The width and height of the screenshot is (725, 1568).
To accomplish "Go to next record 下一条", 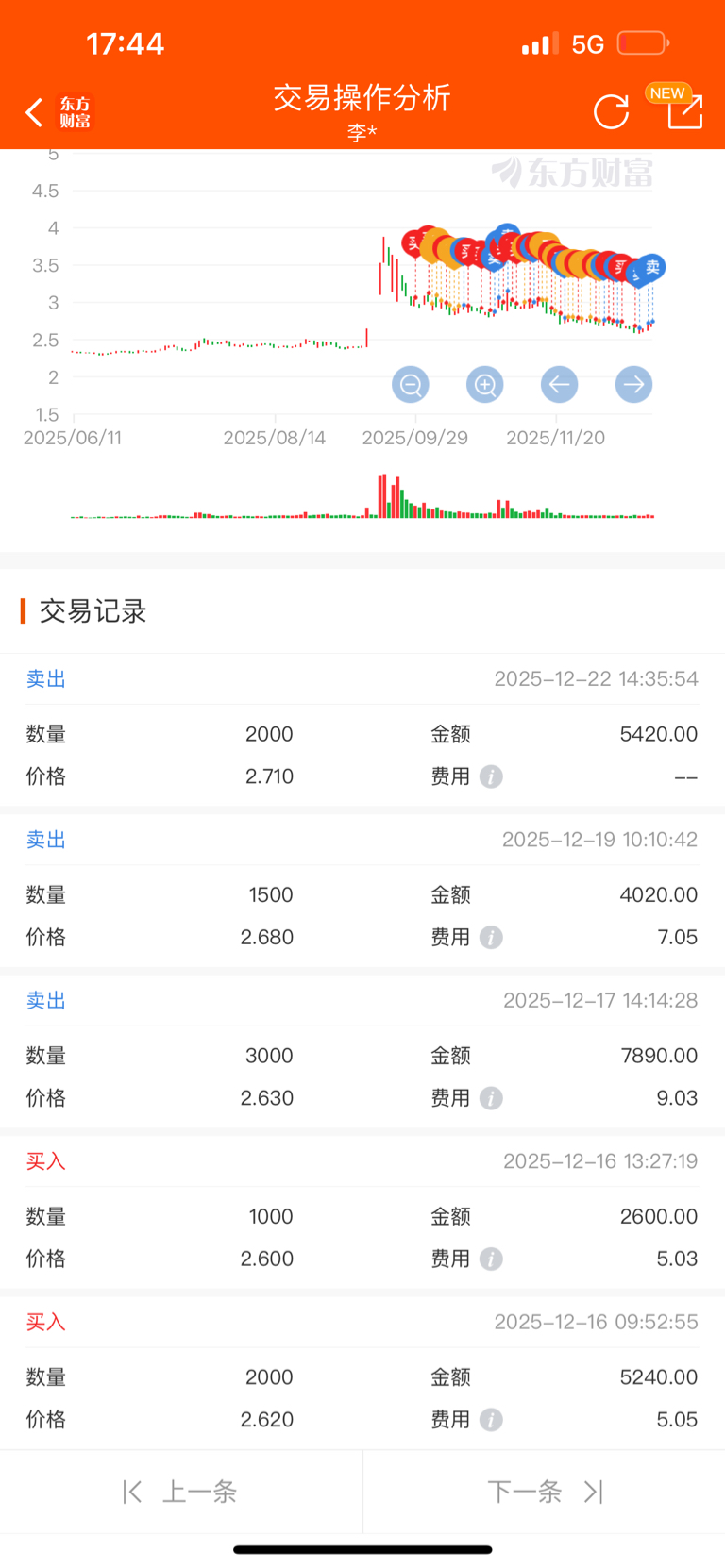I will click(545, 1492).
